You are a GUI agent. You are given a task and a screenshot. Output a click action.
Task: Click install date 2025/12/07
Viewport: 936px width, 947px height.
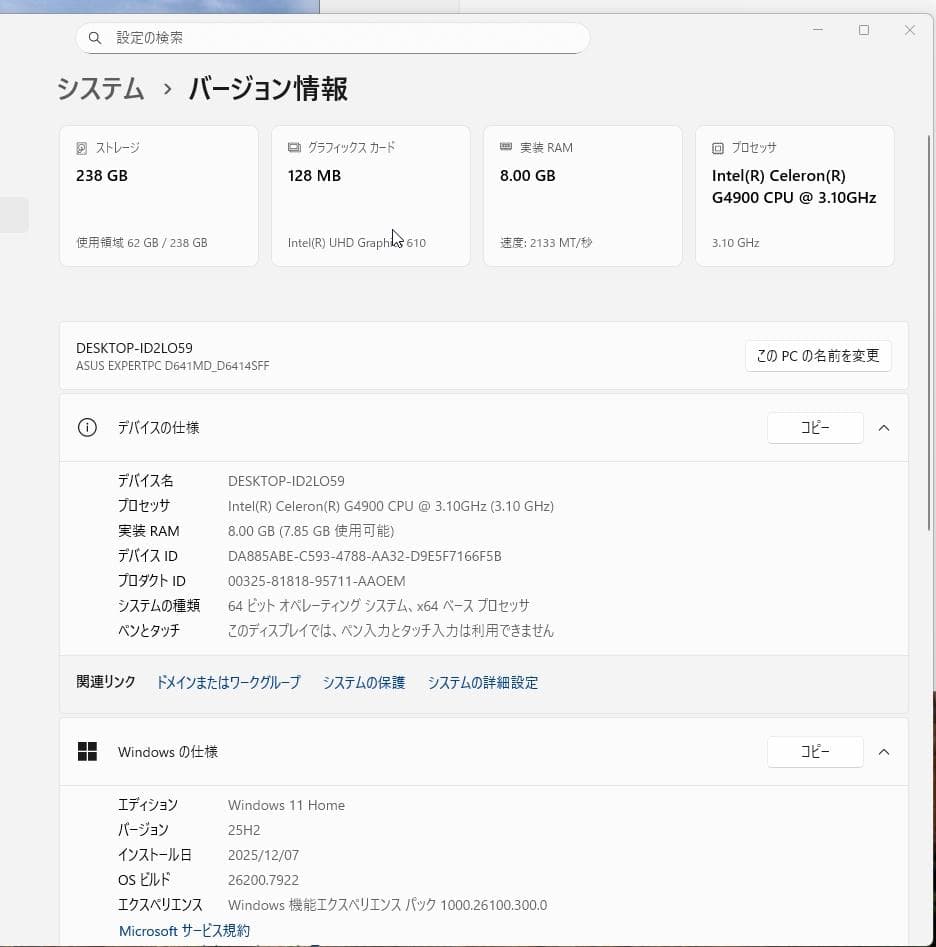coord(263,855)
